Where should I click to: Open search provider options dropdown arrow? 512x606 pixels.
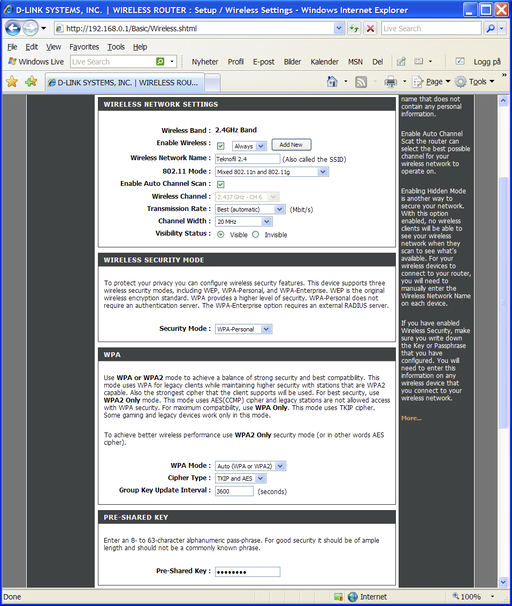coord(502,28)
